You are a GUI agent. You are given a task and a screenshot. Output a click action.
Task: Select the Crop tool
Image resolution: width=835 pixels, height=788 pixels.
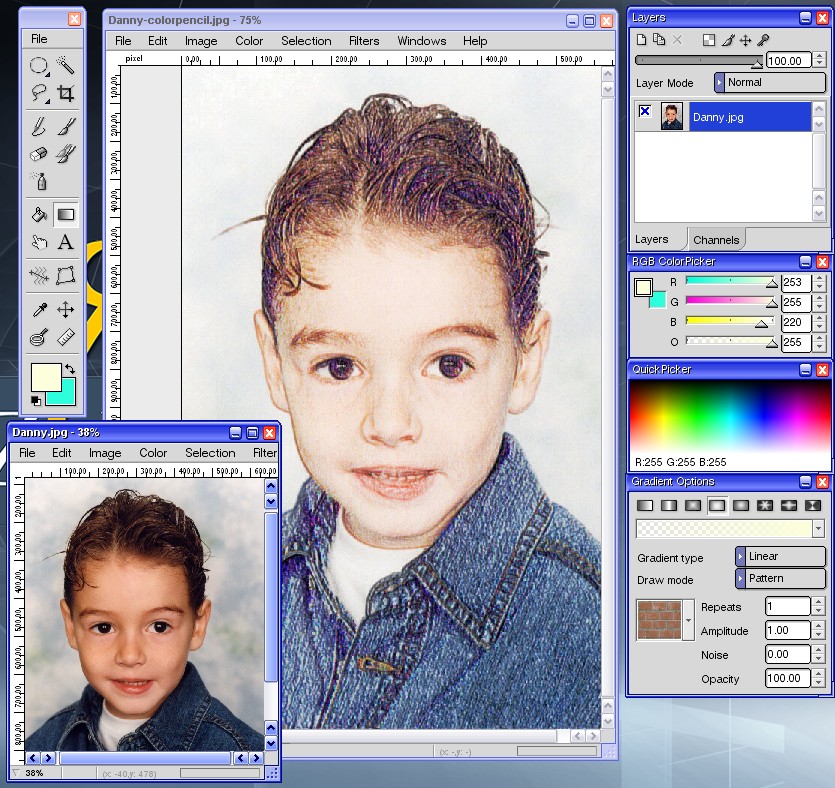pyautogui.click(x=66, y=93)
